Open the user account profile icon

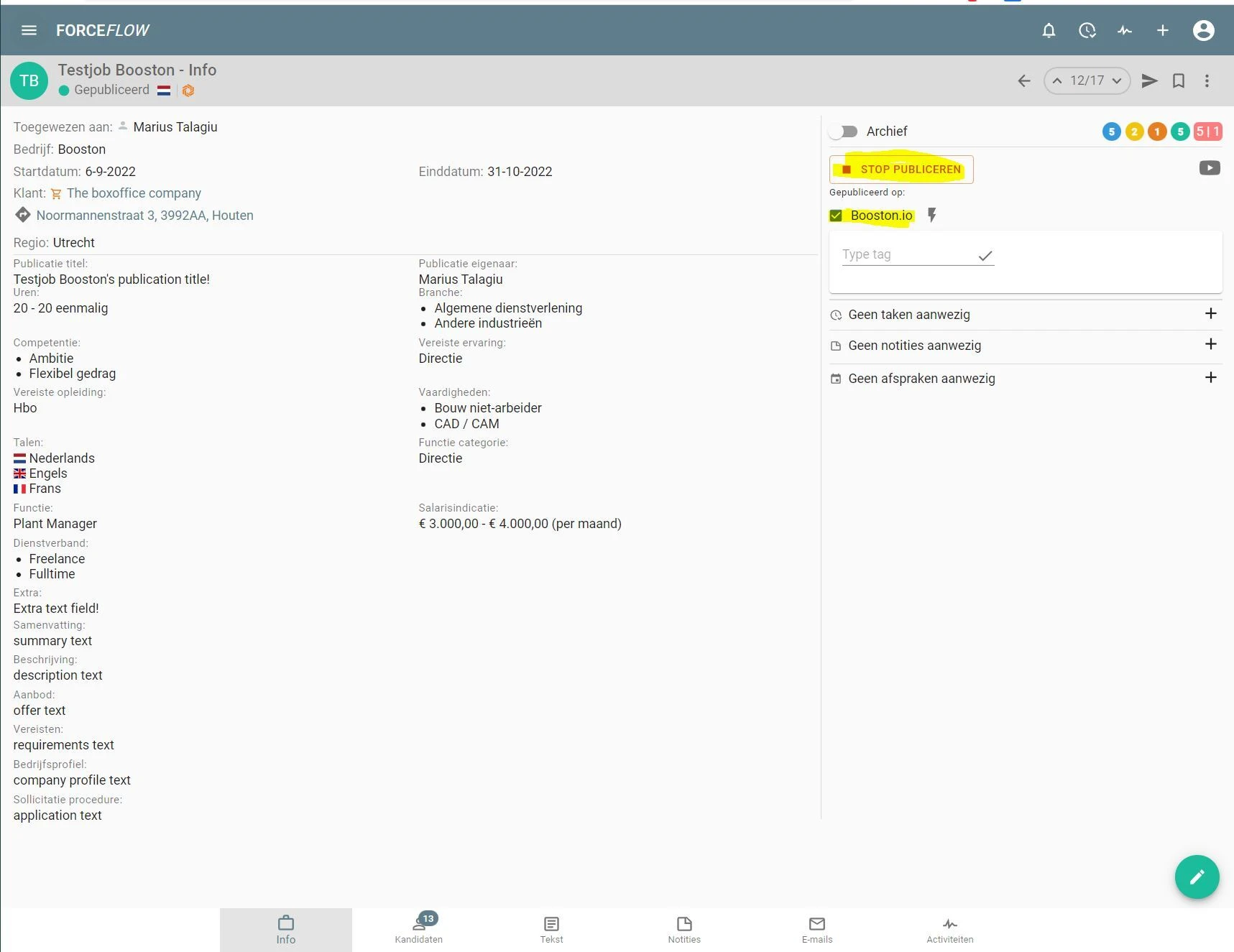click(1203, 30)
